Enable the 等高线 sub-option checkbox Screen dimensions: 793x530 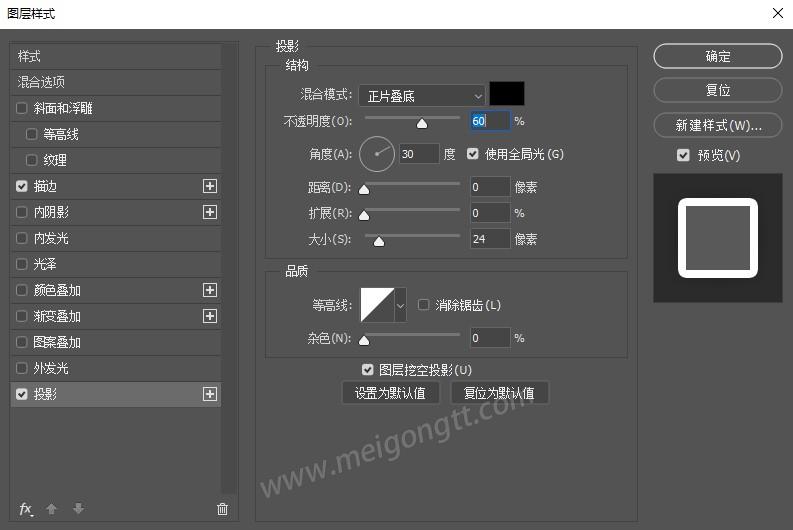click(31, 134)
